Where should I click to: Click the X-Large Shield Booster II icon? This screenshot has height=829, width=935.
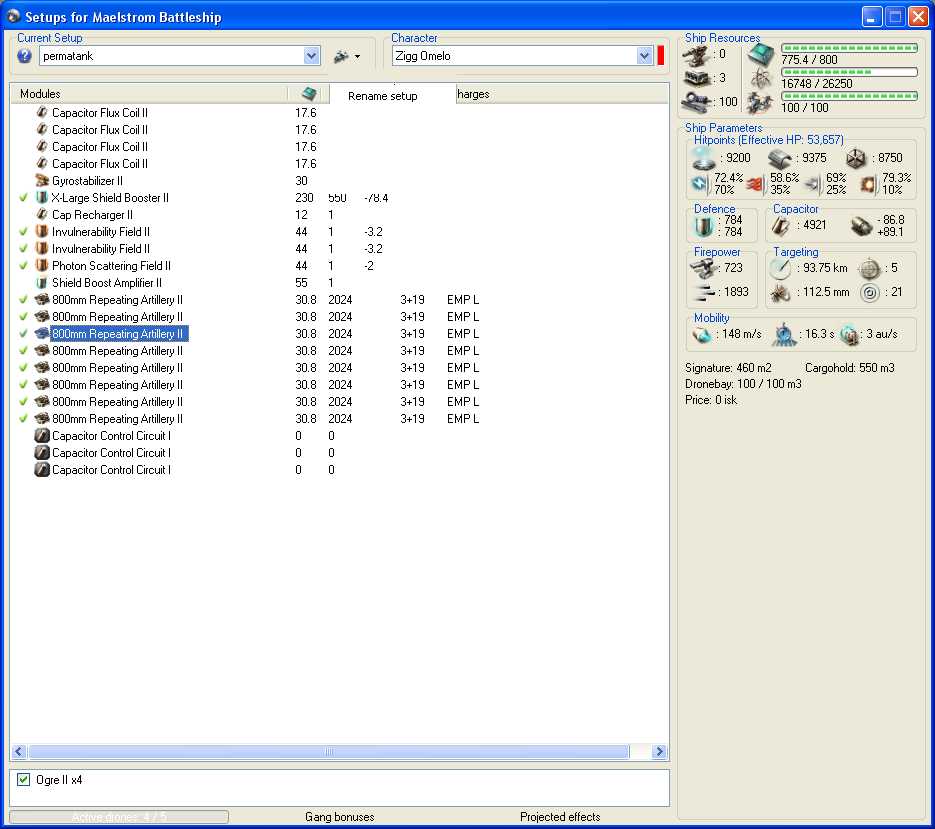coord(42,198)
